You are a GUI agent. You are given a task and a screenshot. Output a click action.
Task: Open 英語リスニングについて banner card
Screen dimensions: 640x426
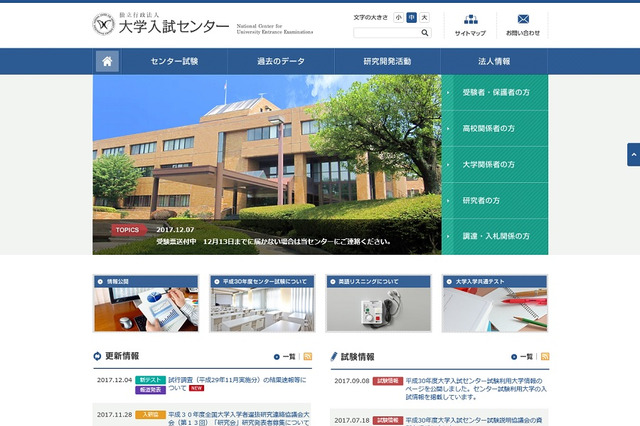click(x=378, y=303)
